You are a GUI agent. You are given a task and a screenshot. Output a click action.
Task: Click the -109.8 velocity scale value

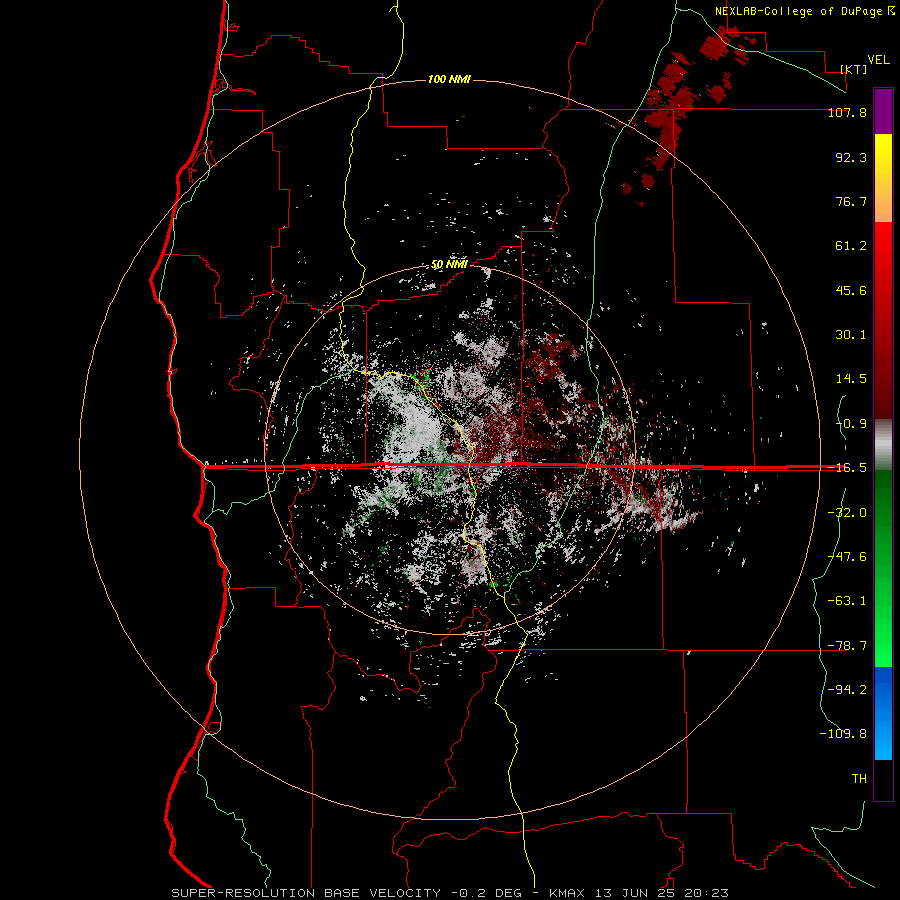point(843,734)
